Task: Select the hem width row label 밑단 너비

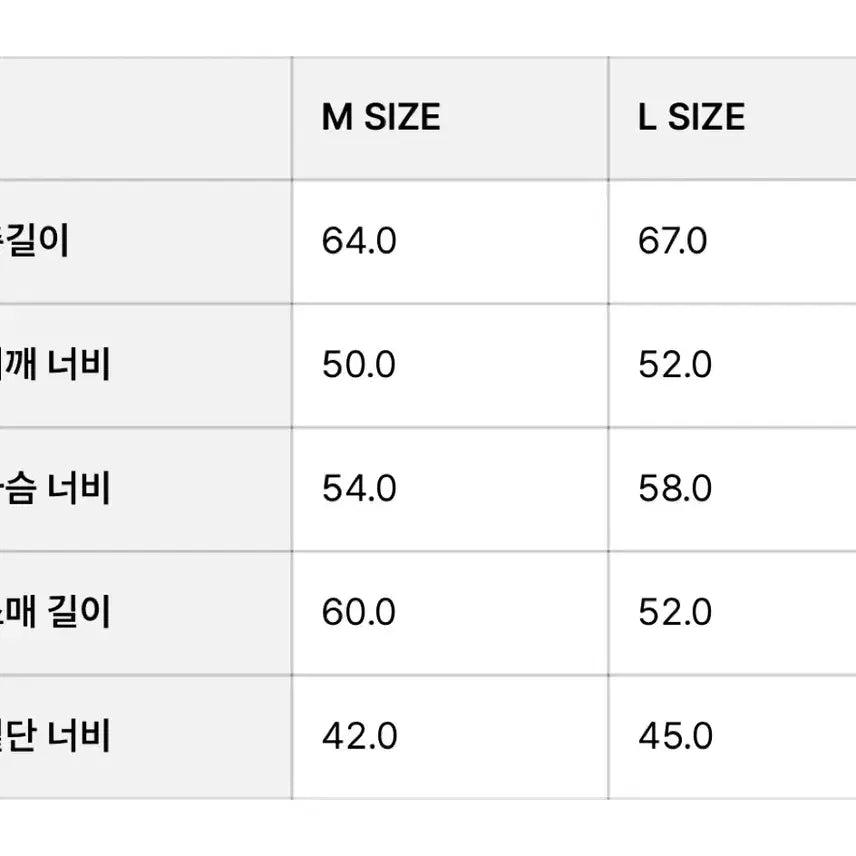Action: [55, 737]
